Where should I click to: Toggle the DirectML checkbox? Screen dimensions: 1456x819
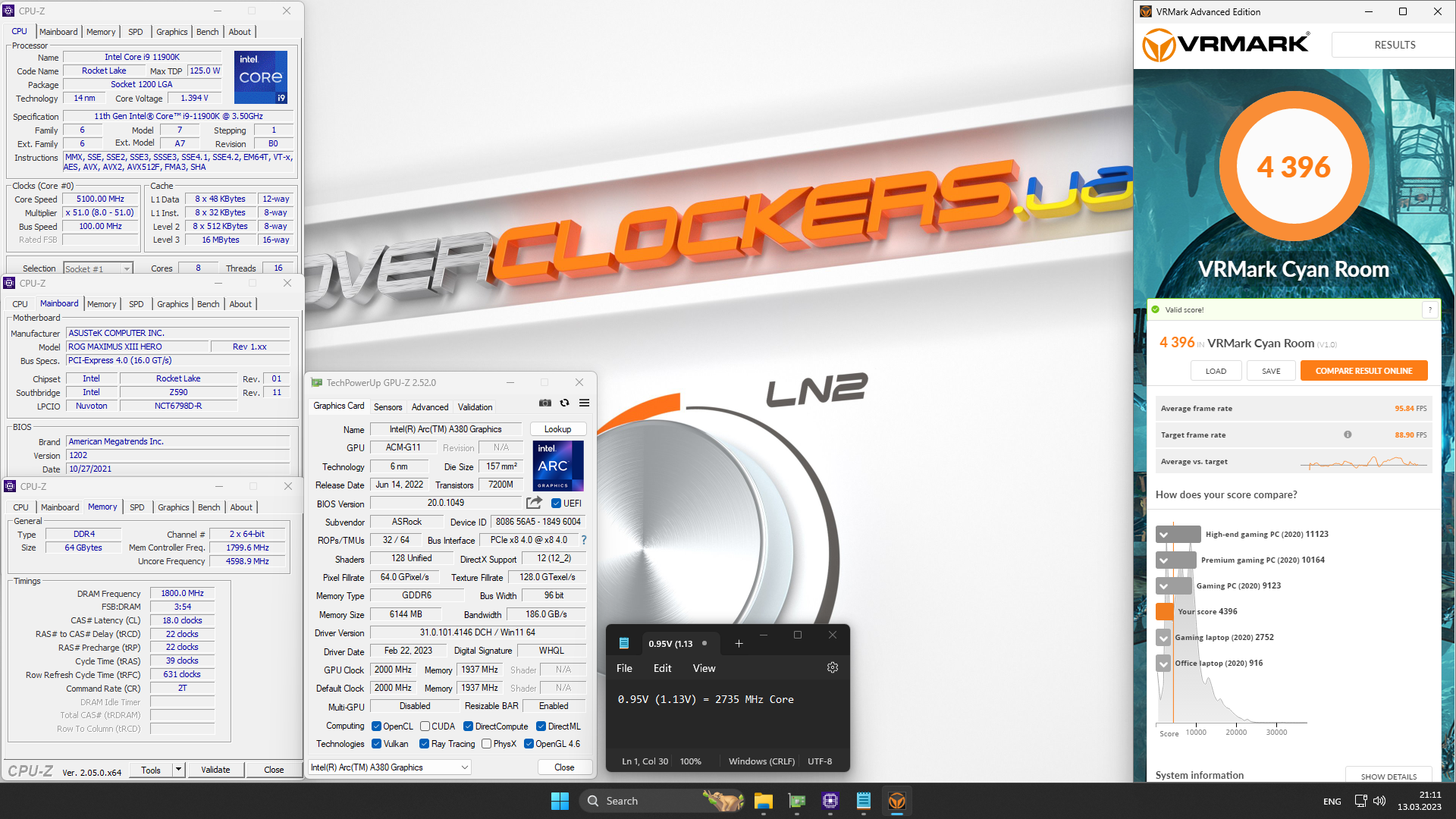point(541,726)
